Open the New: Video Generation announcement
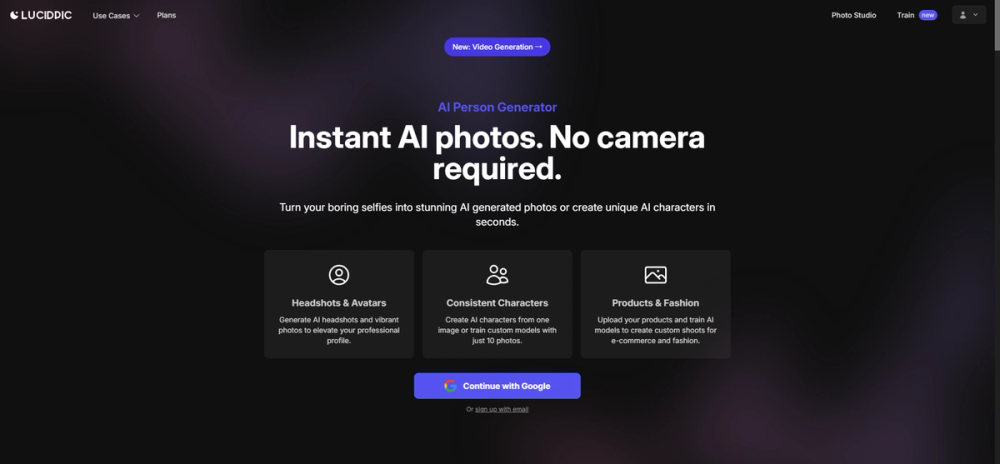The width and height of the screenshot is (1000, 464). (x=497, y=47)
